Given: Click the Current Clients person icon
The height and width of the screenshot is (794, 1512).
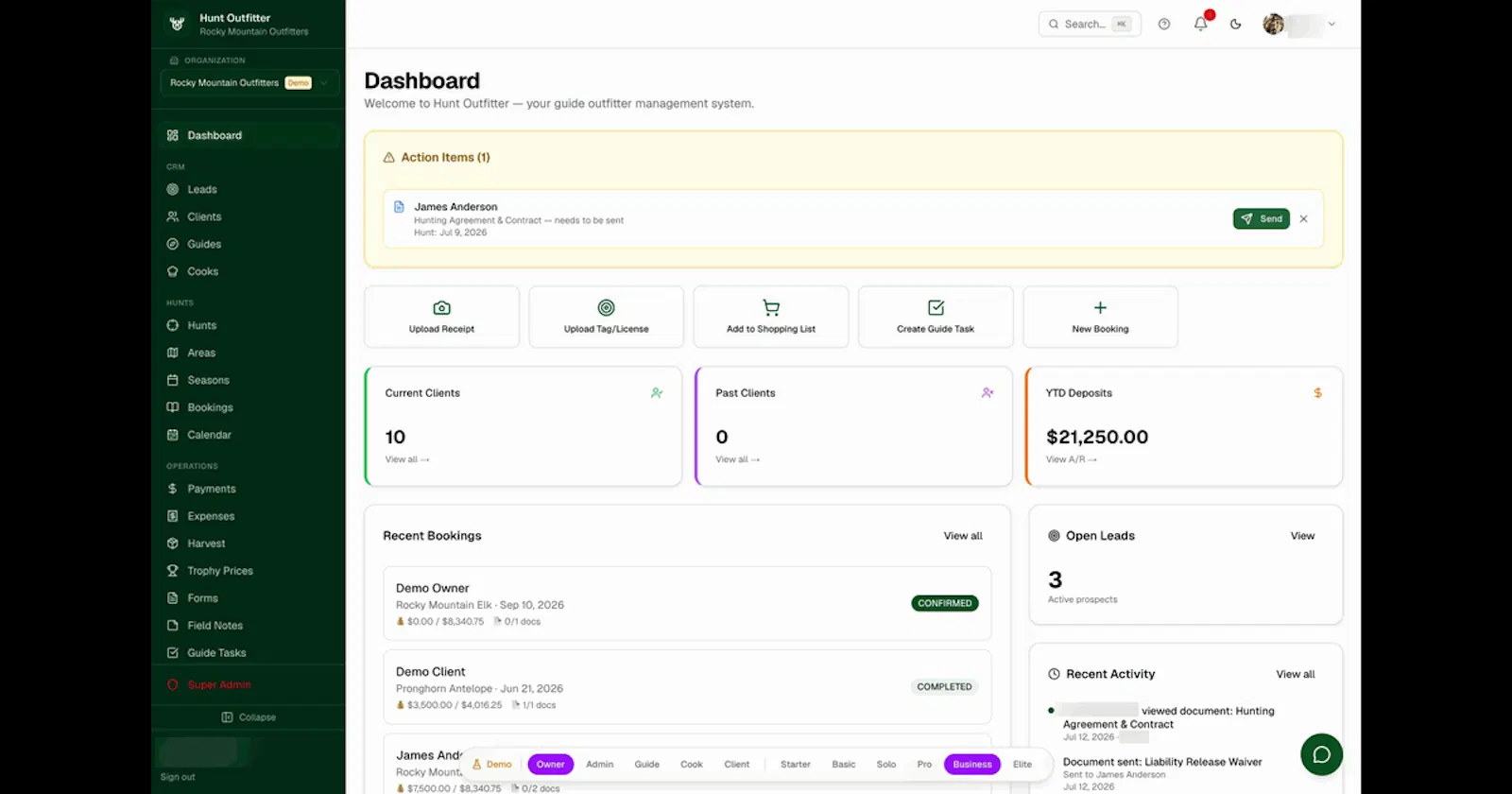Looking at the screenshot, I should (657, 392).
